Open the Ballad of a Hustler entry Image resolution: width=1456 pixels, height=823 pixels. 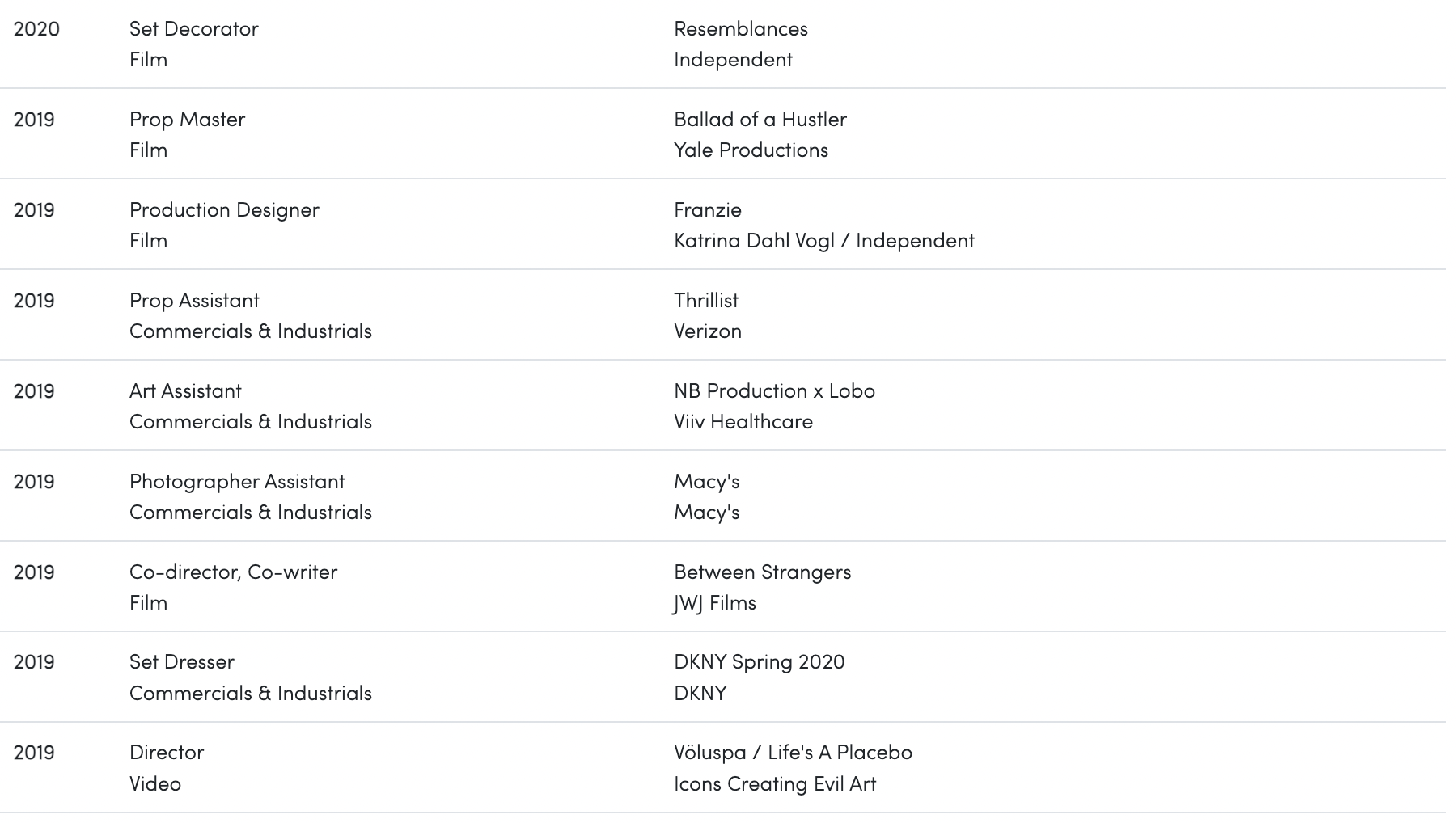[x=760, y=120]
